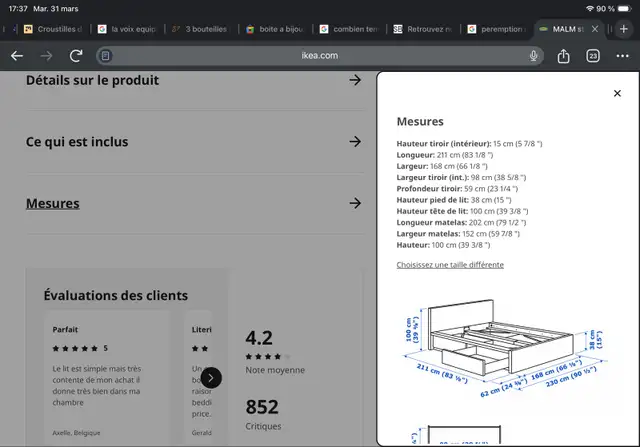Screen dimensions: 640x447
Task: Click the 'Détails sur le produit' heading
Action: click(92, 80)
